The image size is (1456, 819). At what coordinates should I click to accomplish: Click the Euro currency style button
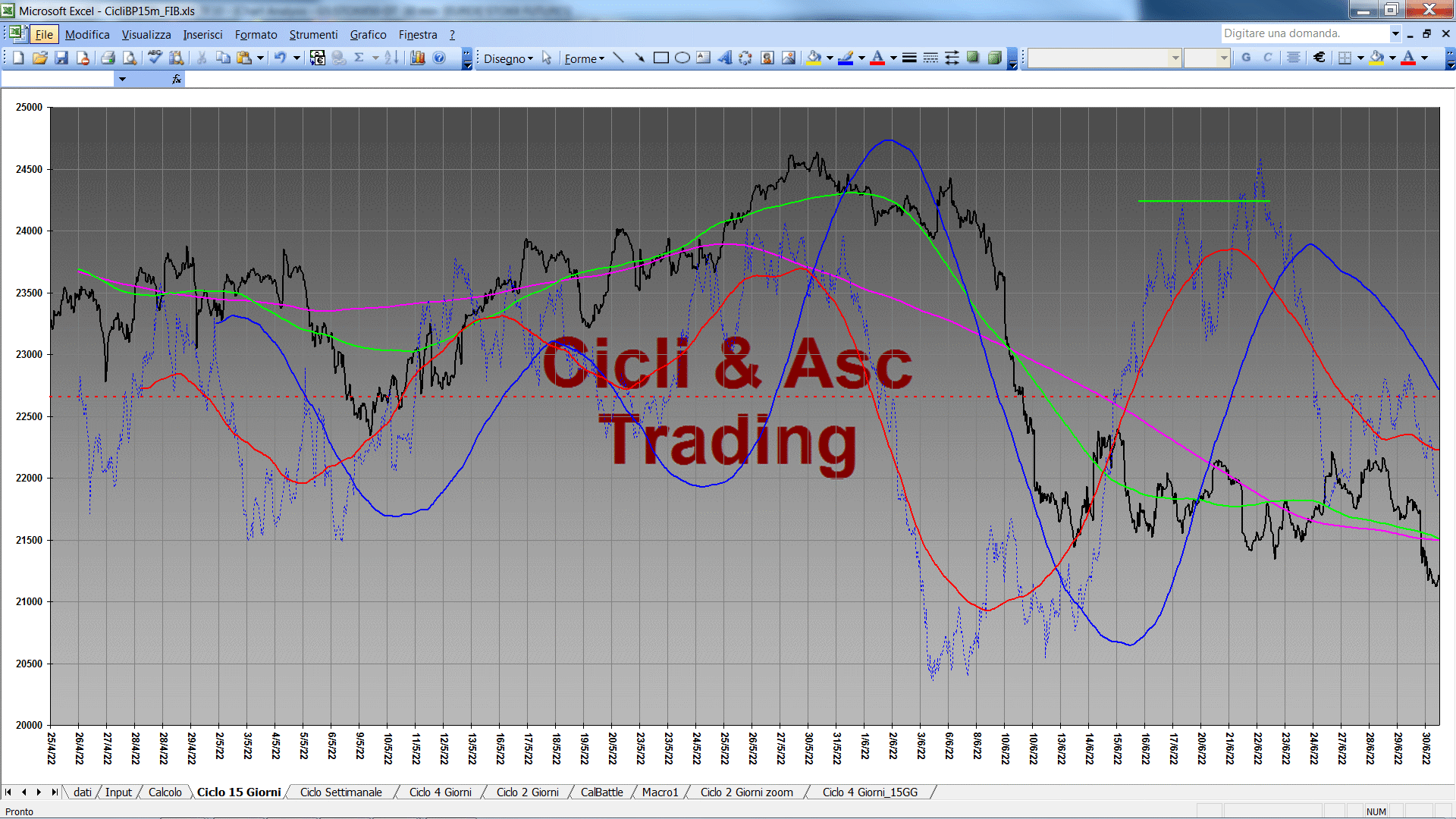coord(1319,58)
